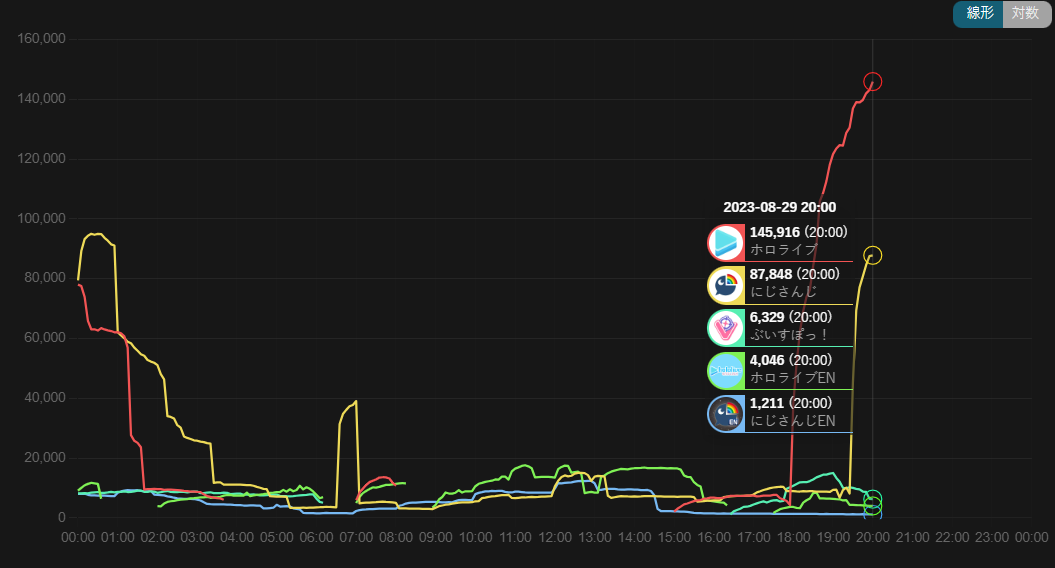
Task: Select the yellow にじさんじ data point marker
Action: pos(873,255)
